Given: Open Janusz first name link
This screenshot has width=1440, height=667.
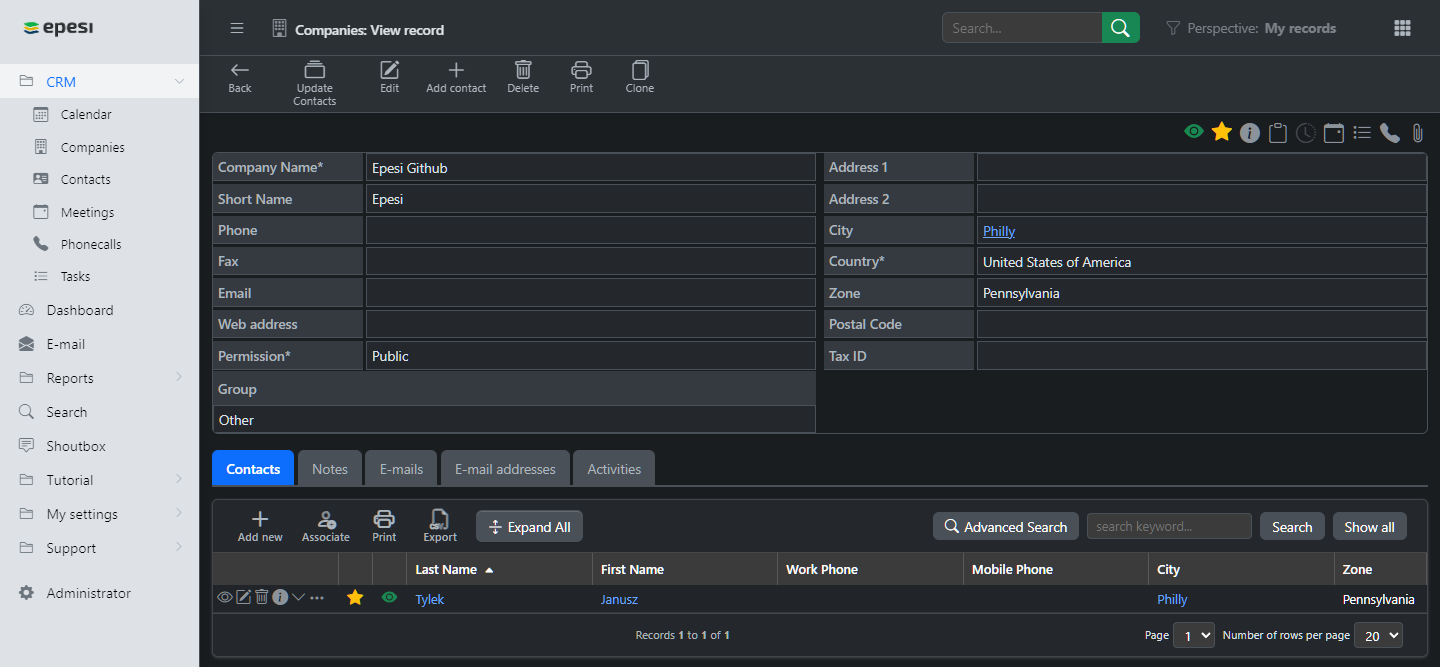Looking at the screenshot, I should pyautogui.click(x=619, y=599).
